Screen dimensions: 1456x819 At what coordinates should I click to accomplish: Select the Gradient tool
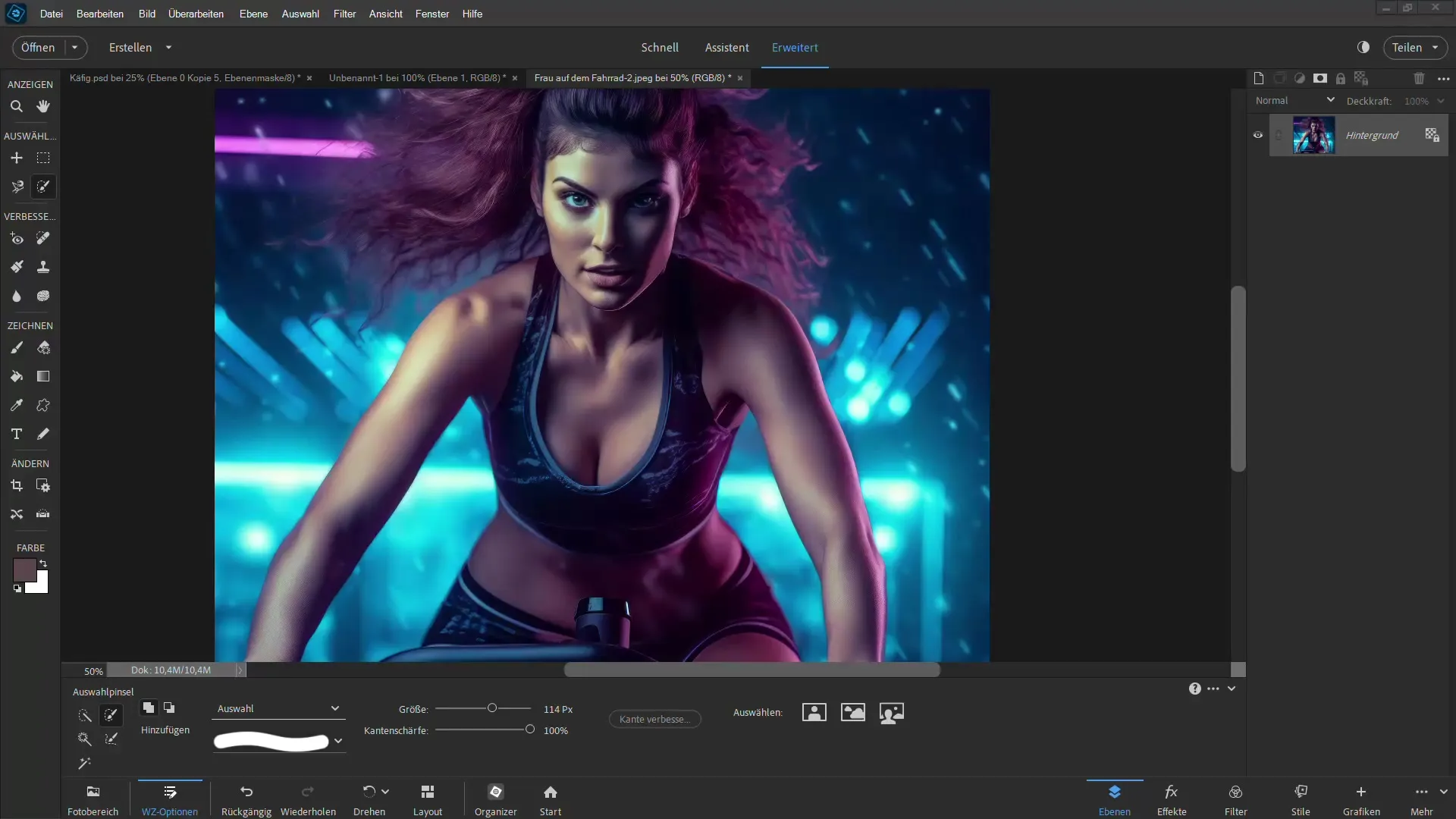pyautogui.click(x=43, y=376)
